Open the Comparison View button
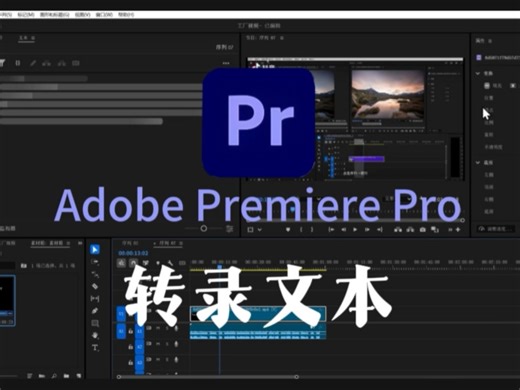The width and height of the screenshot is (520, 390). point(435,230)
